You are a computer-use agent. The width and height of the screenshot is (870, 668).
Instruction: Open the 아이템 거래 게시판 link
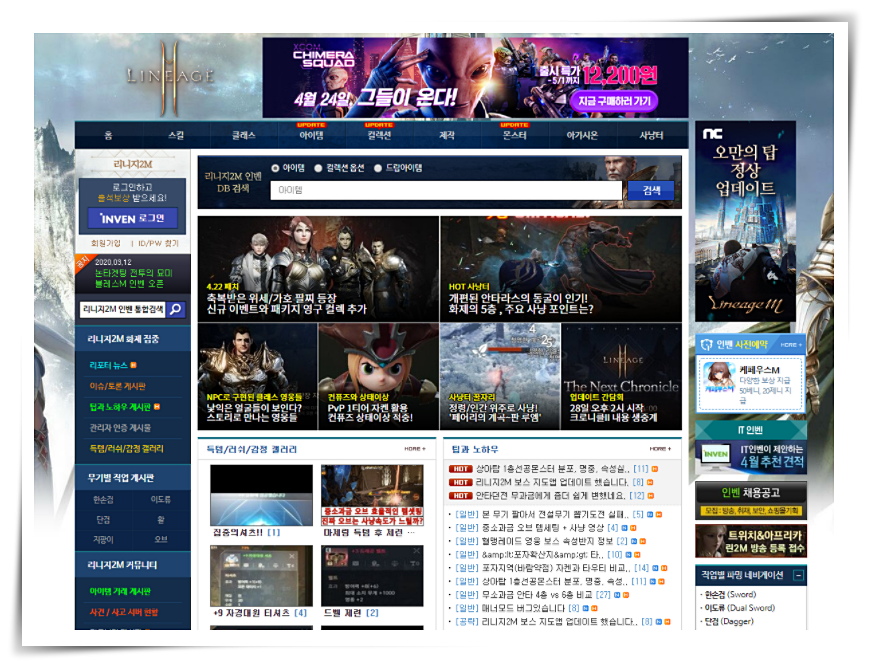tap(120, 591)
